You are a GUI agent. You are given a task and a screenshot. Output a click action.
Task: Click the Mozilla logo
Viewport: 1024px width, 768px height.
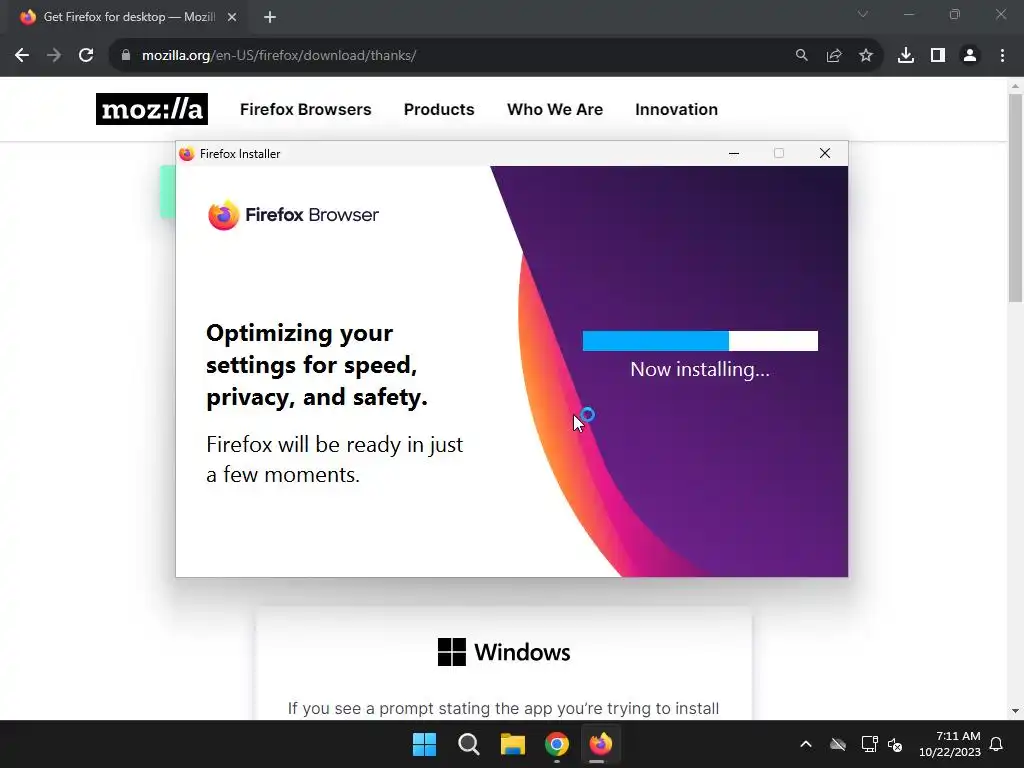[152, 109]
